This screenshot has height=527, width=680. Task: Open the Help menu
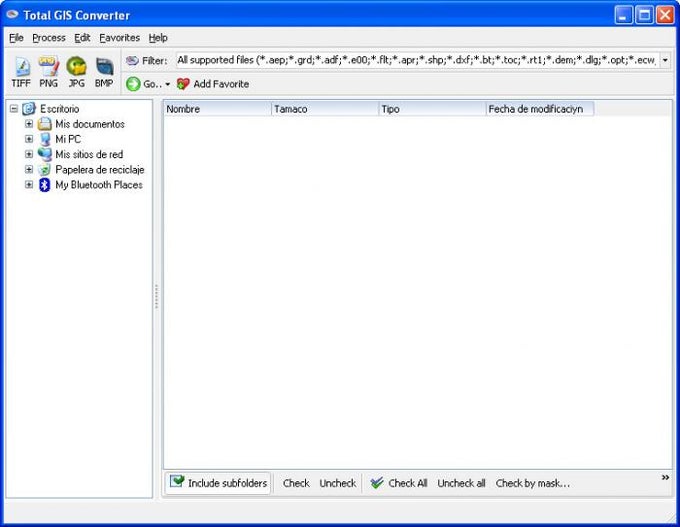pos(158,38)
